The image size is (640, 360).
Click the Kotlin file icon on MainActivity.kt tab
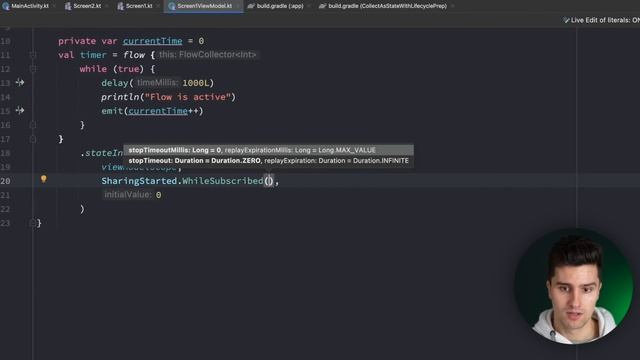[6, 6]
